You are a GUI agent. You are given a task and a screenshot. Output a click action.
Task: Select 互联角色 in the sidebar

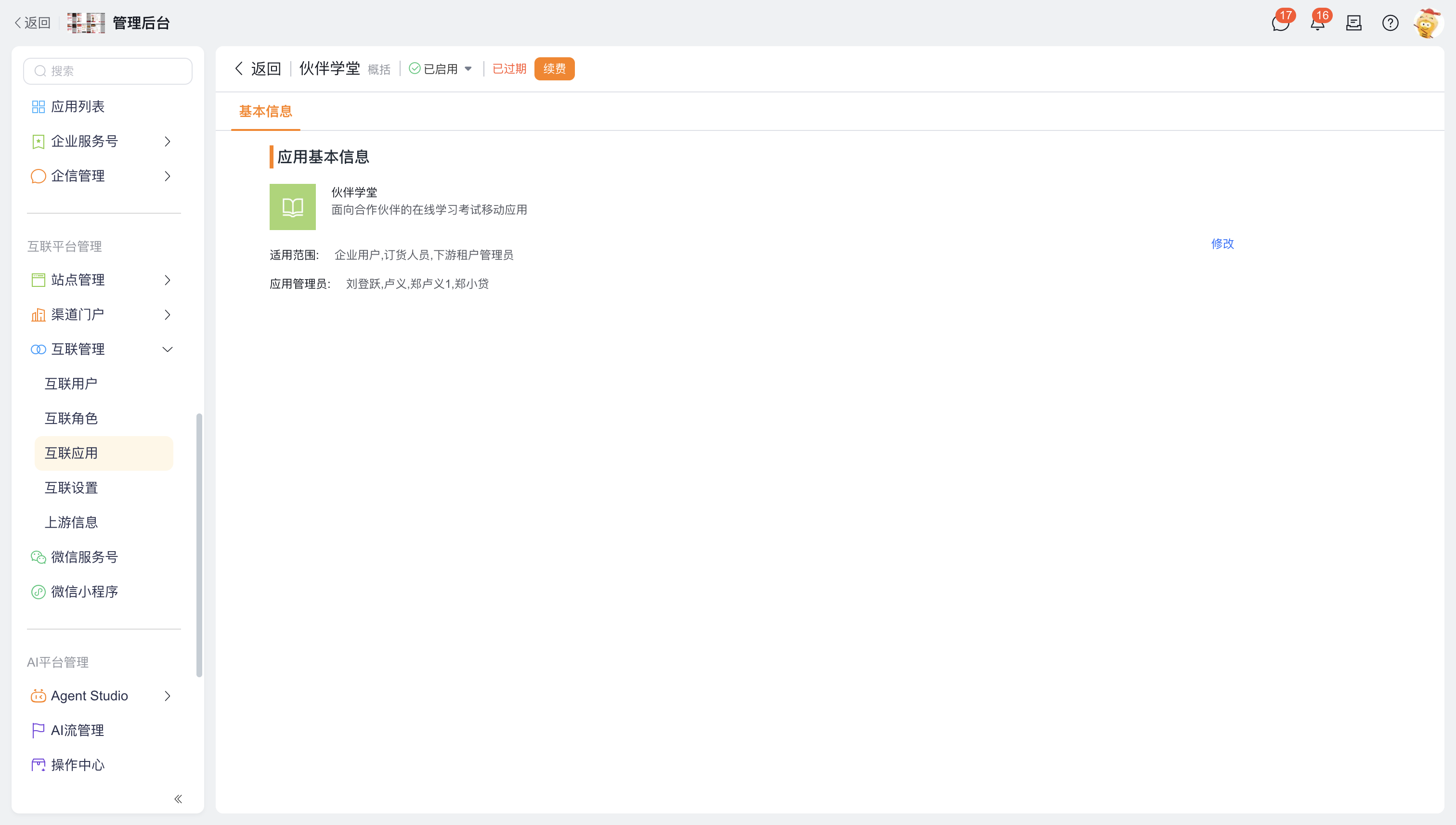(x=71, y=419)
